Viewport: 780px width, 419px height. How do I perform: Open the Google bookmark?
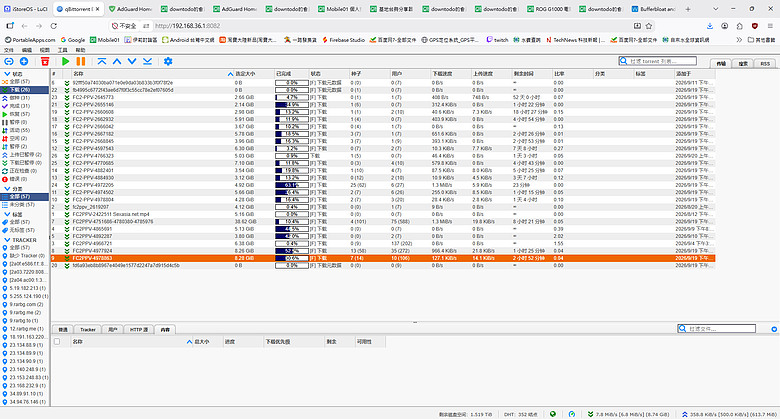click(73, 40)
